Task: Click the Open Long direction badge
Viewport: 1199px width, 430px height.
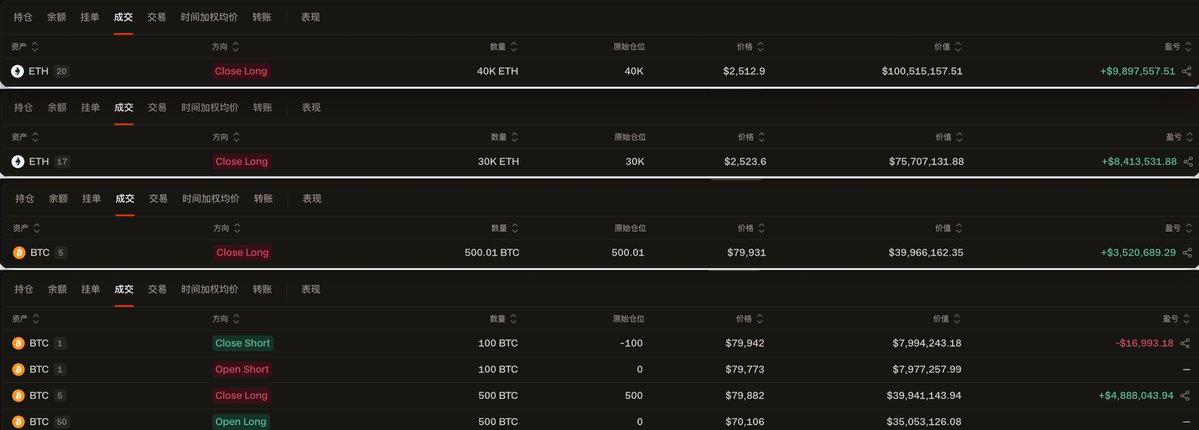Action: 241,422
